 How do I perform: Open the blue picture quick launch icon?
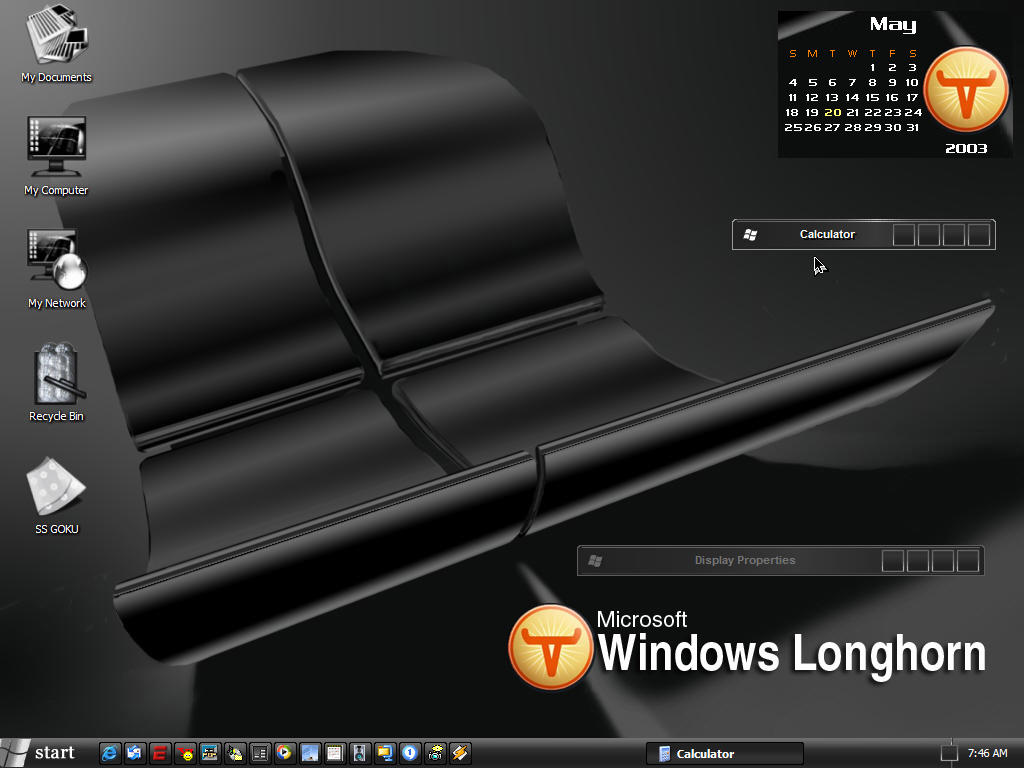(310, 753)
